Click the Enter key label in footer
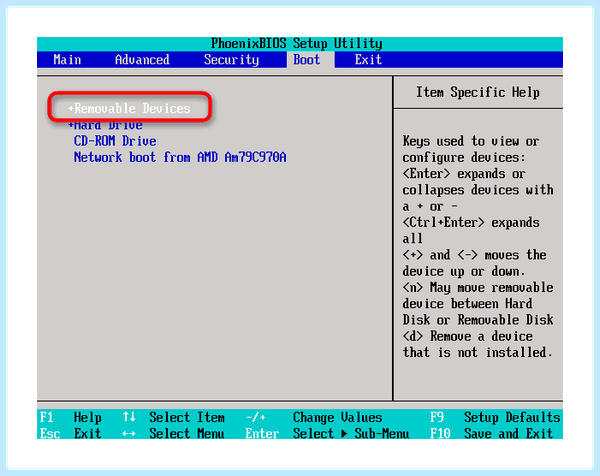The width and height of the screenshot is (600, 476). (262, 434)
